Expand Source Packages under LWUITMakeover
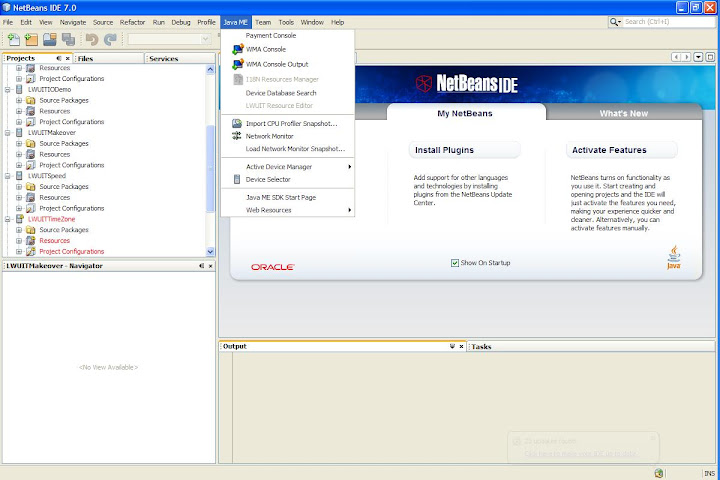The height and width of the screenshot is (480, 720). click(x=19, y=143)
